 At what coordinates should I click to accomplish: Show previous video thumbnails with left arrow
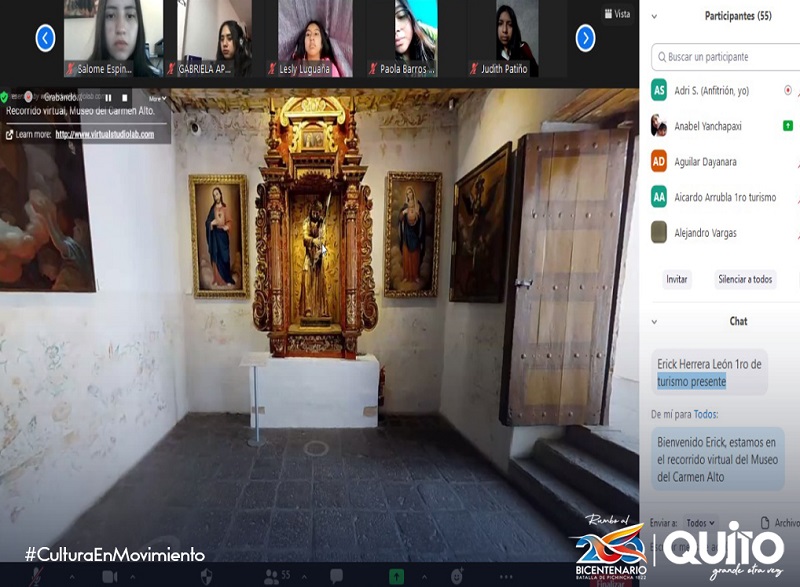[45, 38]
